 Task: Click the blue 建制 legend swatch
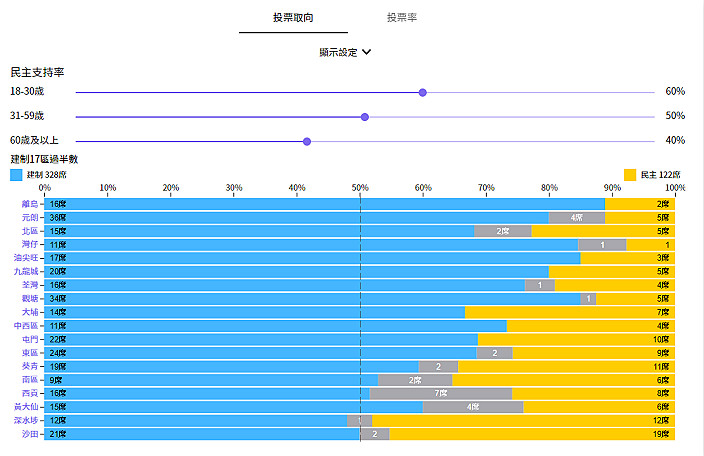pyautogui.click(x=16, y=175)
